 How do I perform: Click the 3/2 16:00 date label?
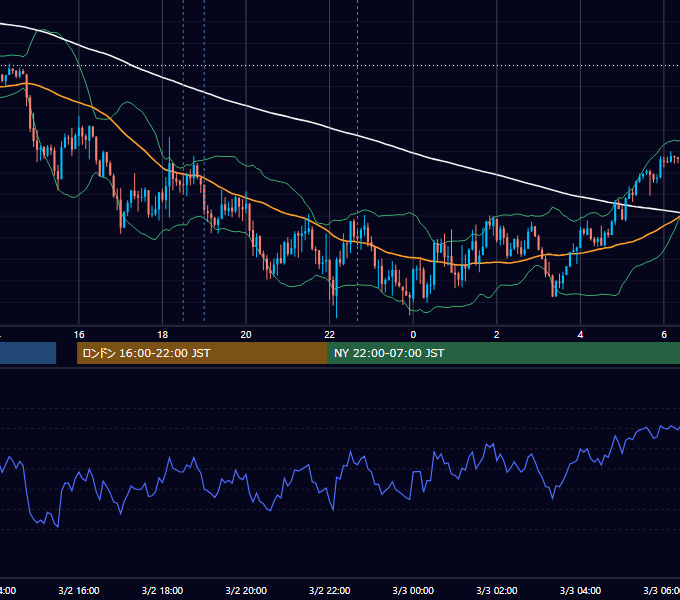(x=79, y=590)
